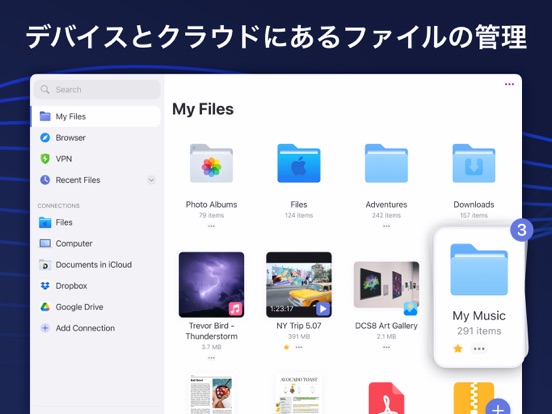Open the Photo Albums folder icon
Screen dimensions: 552x414
pos(211,163)
